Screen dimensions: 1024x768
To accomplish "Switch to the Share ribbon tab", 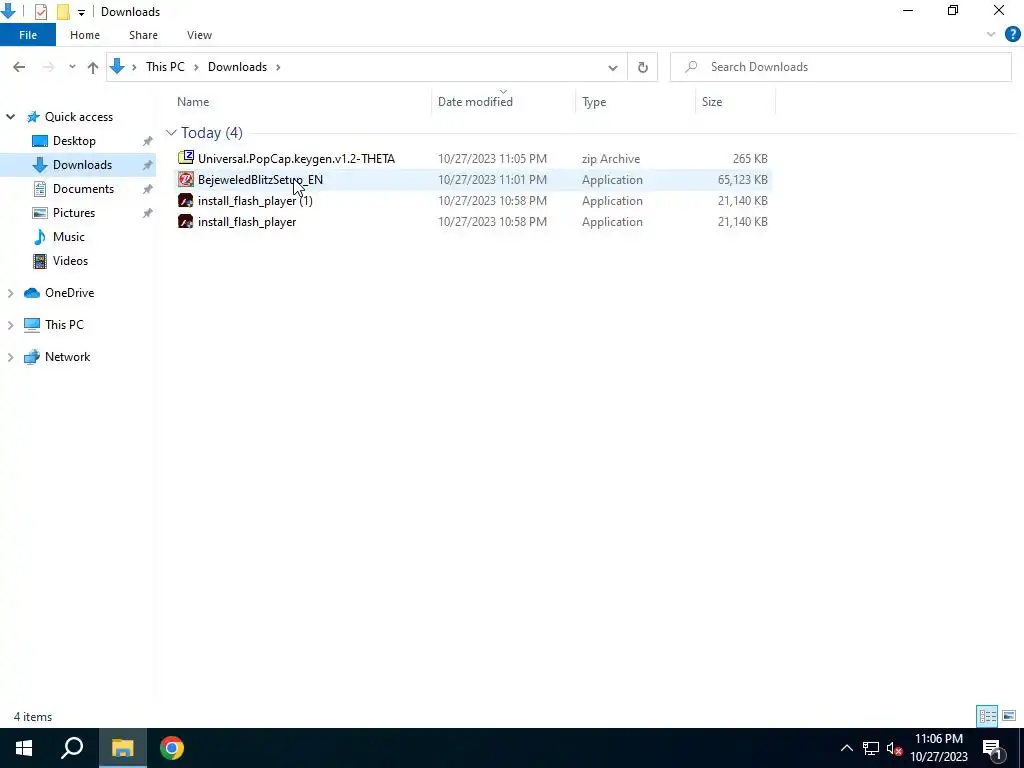I will click(143, 35).
